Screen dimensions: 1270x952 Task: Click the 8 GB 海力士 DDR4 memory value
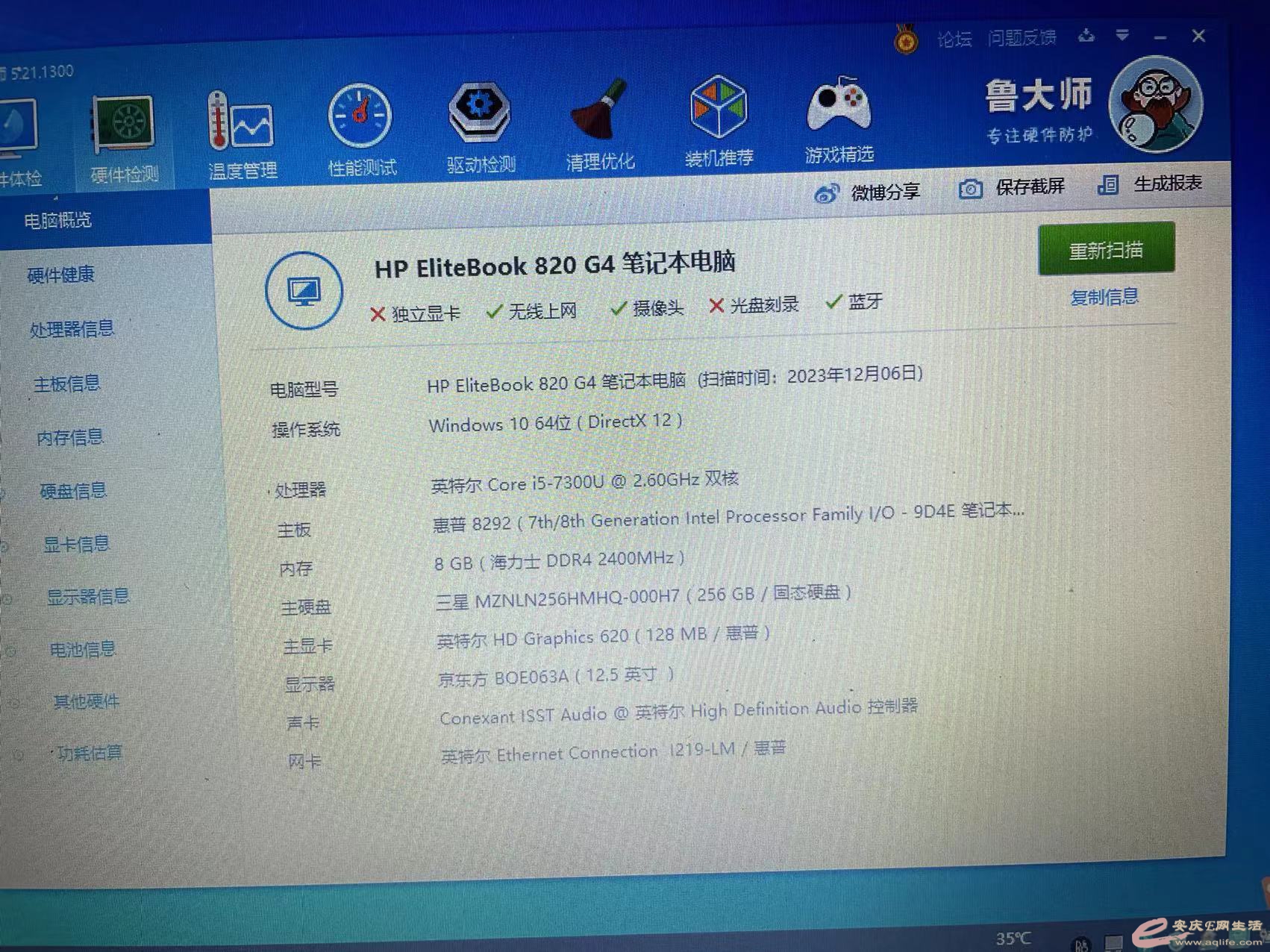point(560,560)
